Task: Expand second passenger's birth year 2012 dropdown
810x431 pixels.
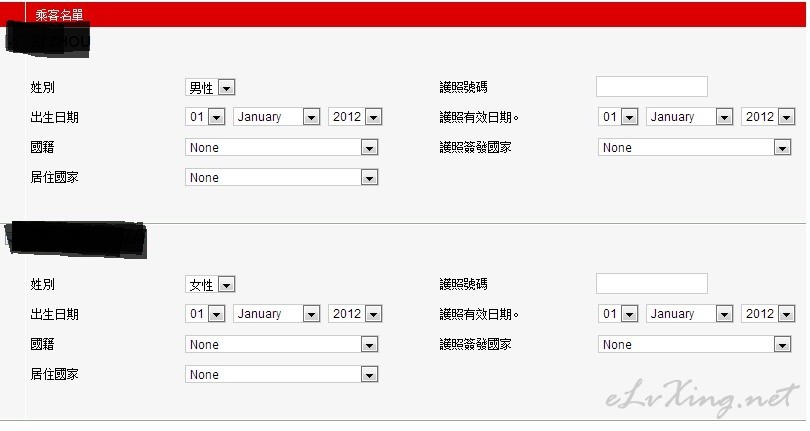Action: click(355, 314)
